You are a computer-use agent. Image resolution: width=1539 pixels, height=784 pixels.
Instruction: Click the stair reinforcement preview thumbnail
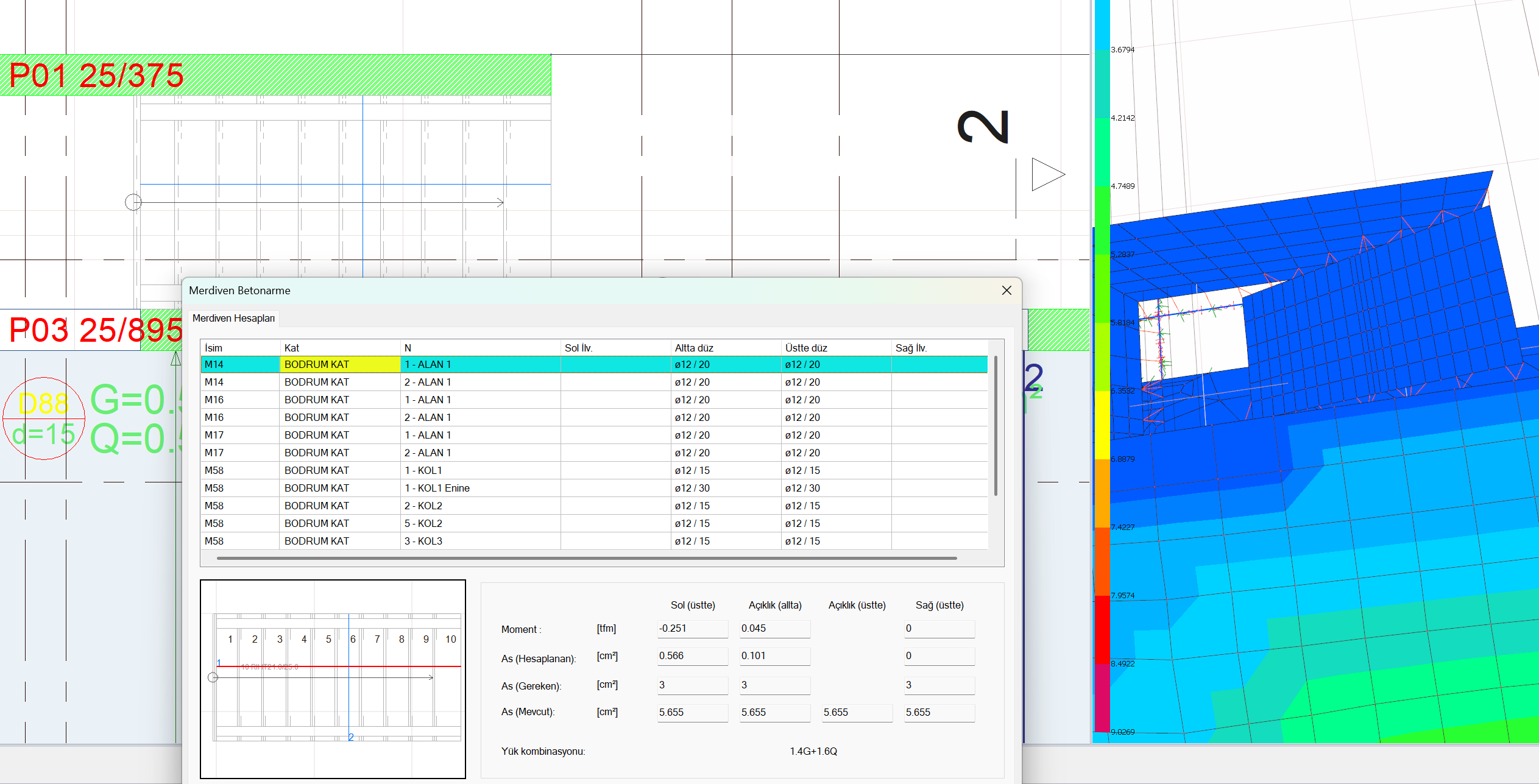(x=333, y=679)
